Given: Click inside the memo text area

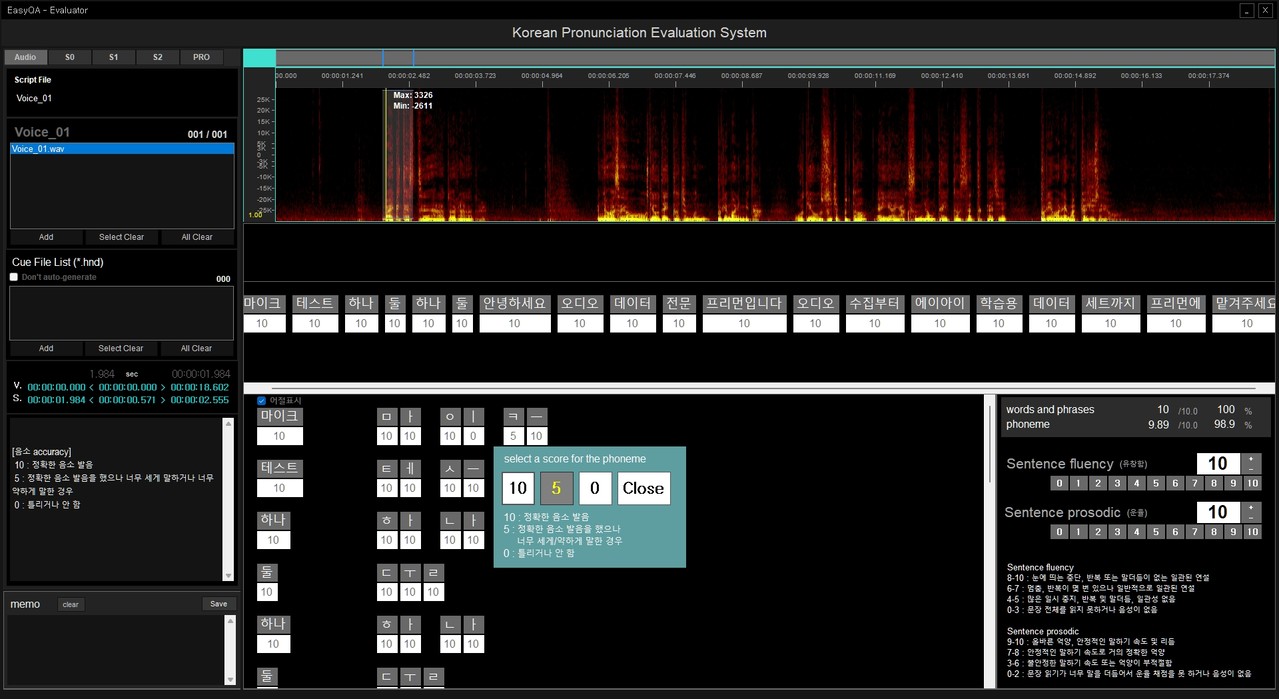Looking at the screenshot, I should coord(115,650).
